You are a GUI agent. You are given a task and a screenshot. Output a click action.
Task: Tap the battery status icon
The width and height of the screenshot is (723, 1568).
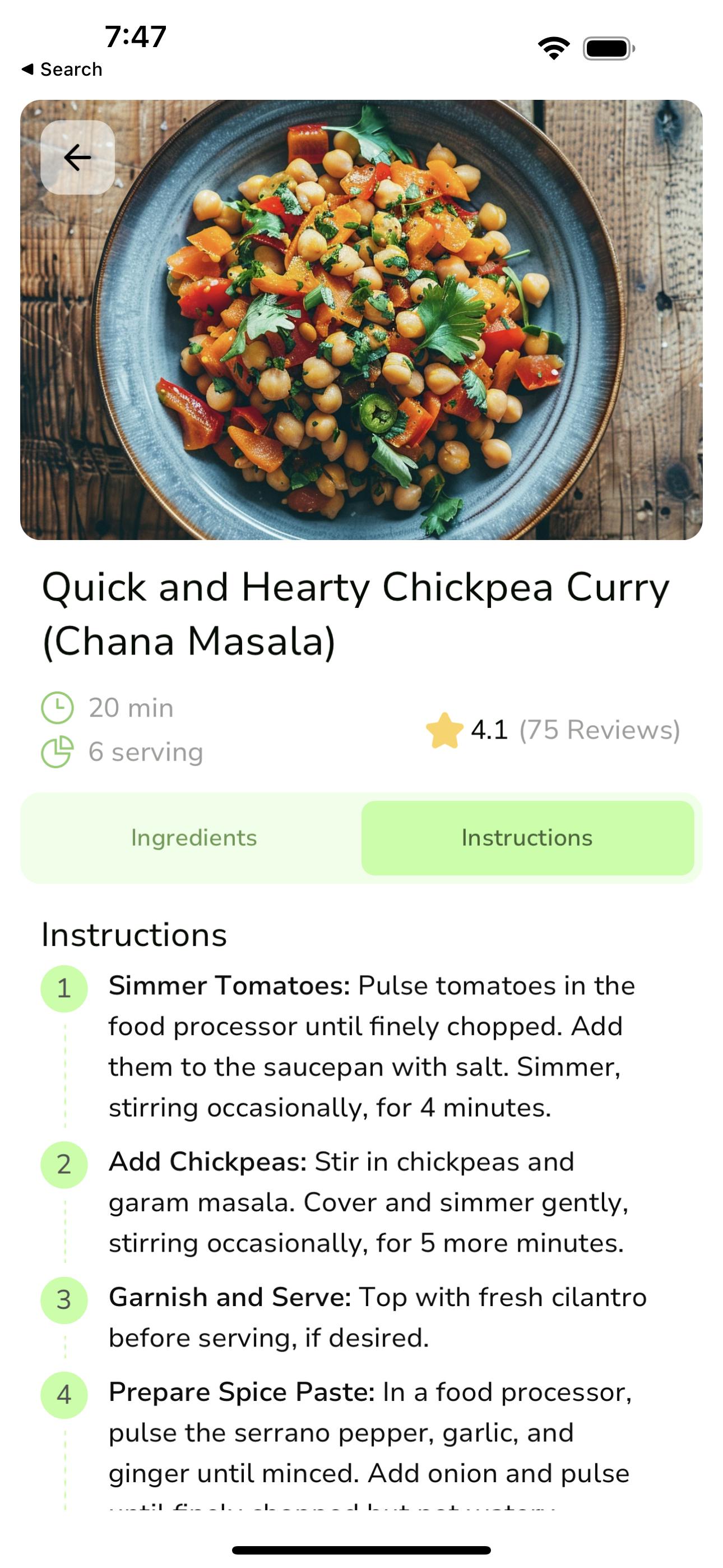pyautogui.click(x=609, y=49)
